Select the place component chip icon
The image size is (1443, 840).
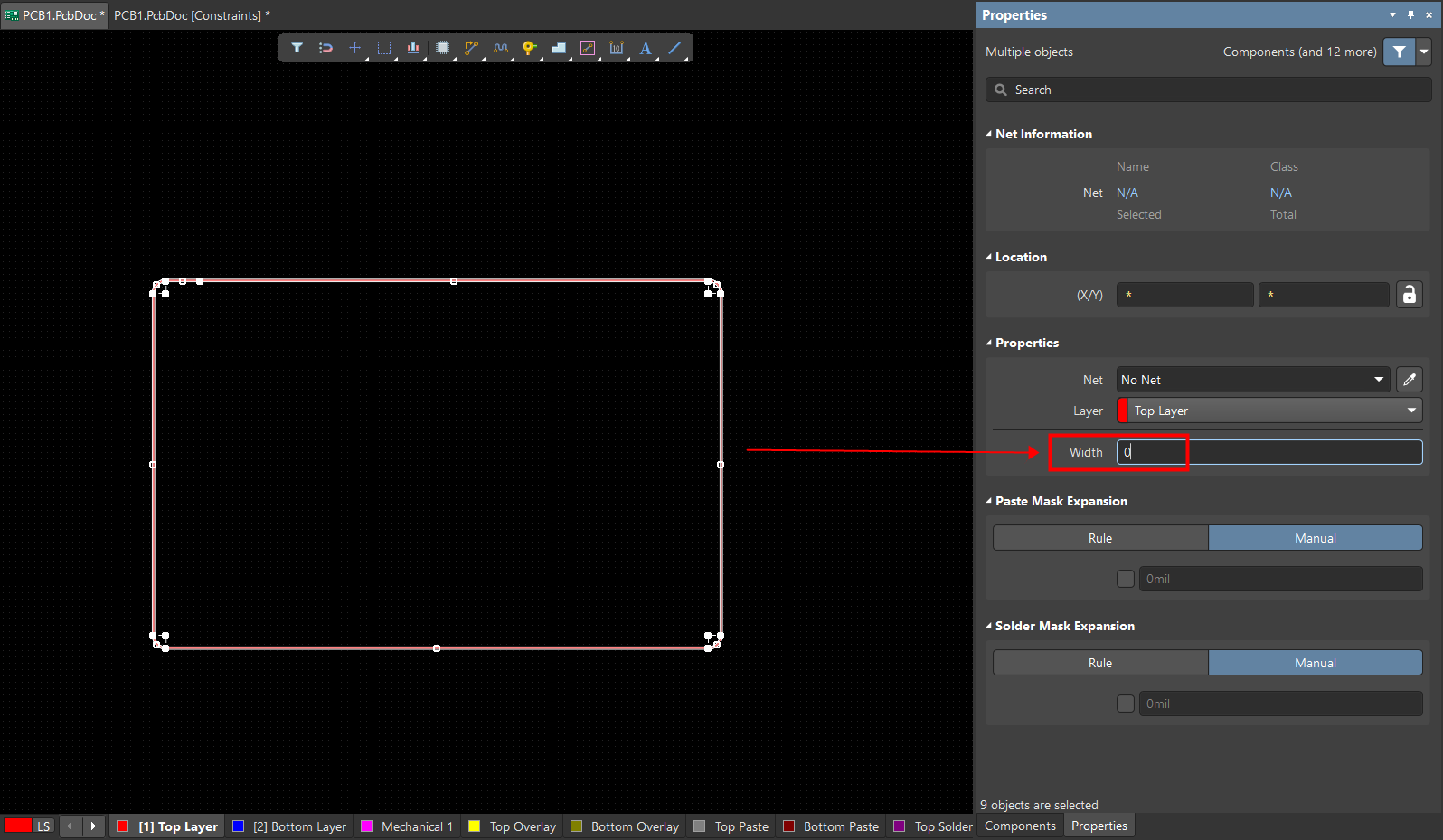click(442, 48)
